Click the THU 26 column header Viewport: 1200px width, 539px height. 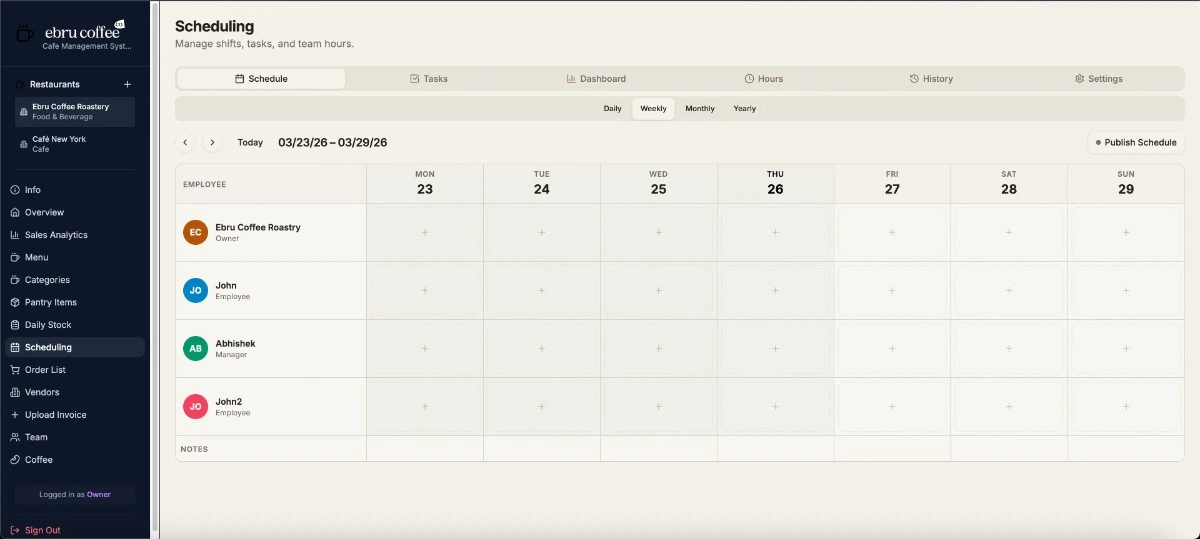point(775,183)
